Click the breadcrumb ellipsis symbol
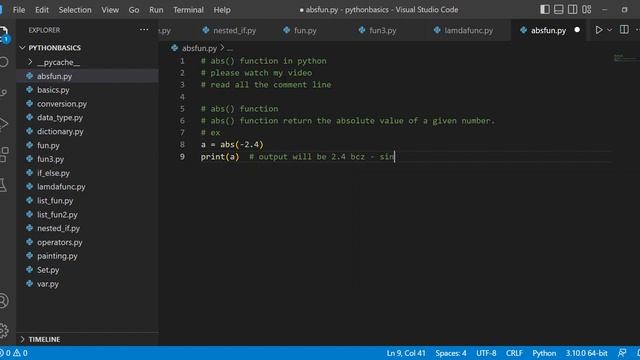The height and width of the screenshot is (360, 640). [x=230, y=49]
